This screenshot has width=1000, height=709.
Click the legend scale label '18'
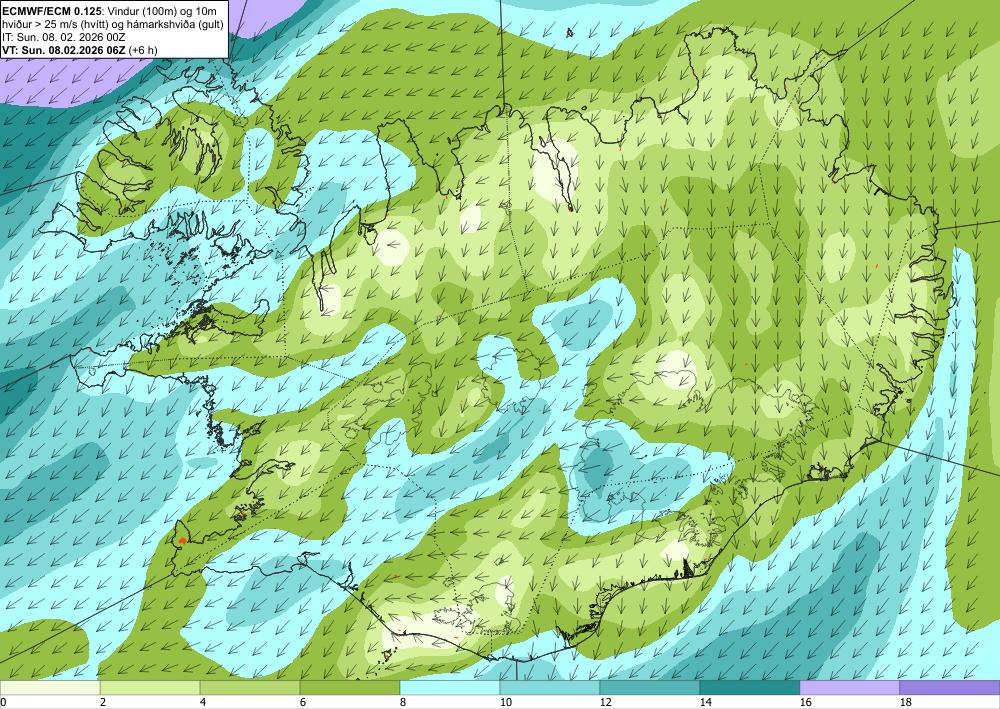pos(905,703)
